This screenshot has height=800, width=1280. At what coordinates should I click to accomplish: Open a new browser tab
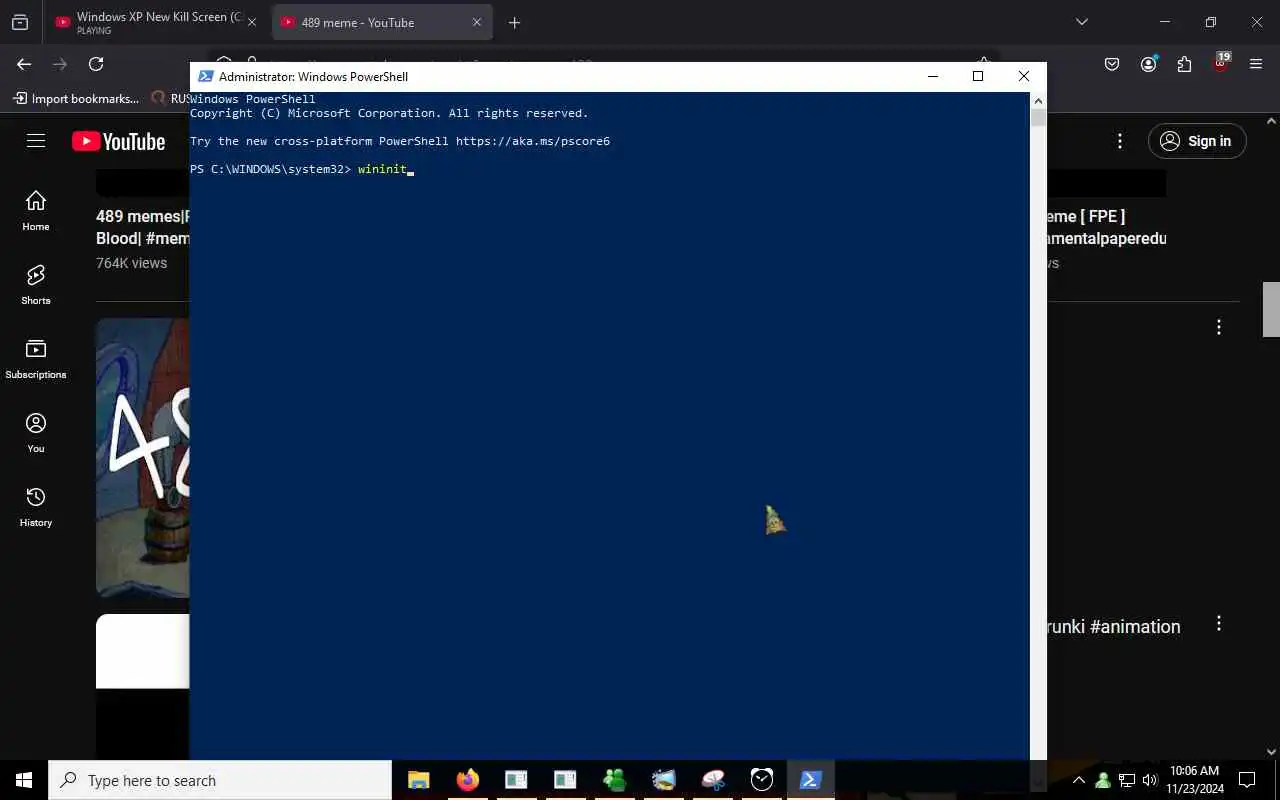tap(514, 22)
